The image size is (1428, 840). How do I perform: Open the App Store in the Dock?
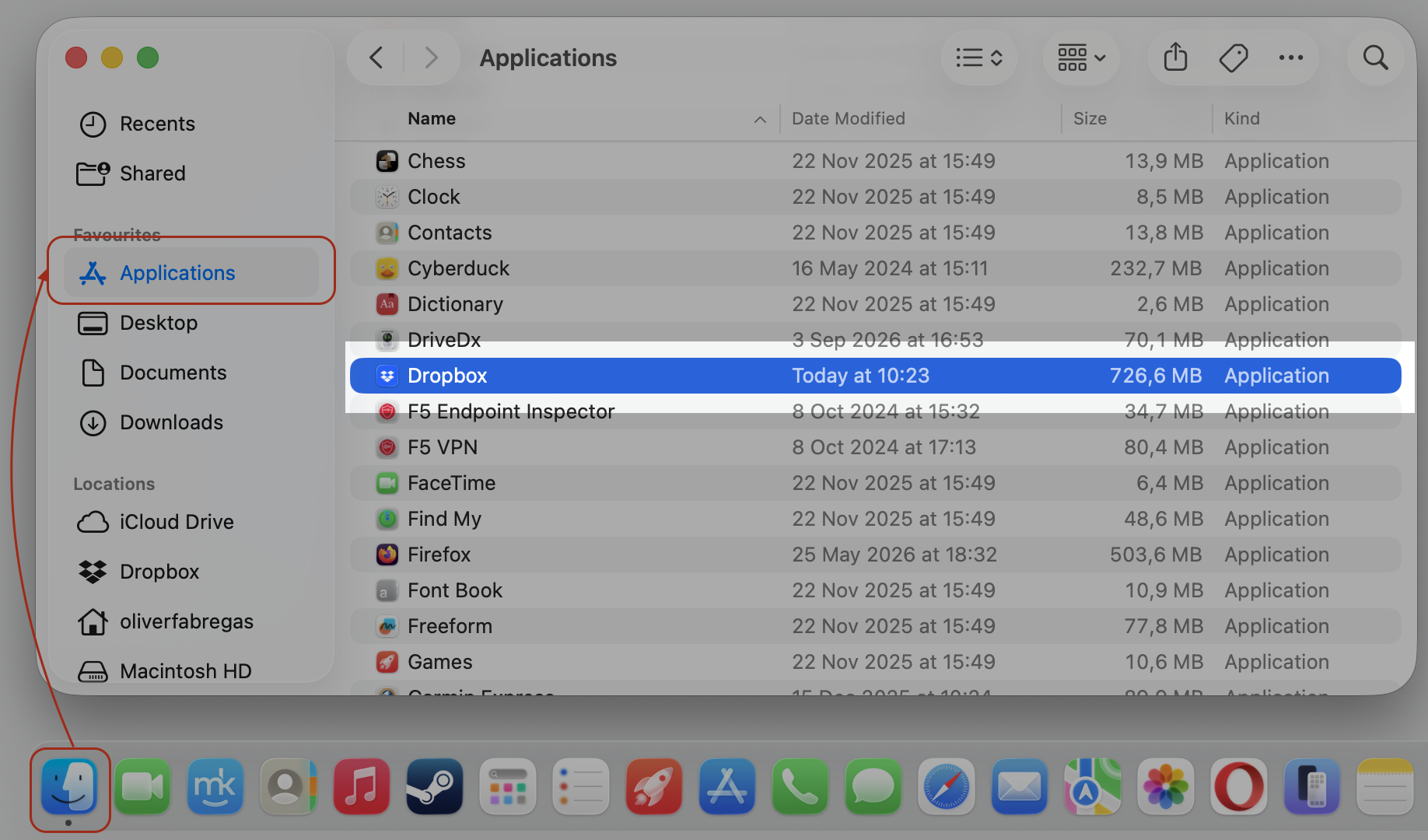[727, 786]
